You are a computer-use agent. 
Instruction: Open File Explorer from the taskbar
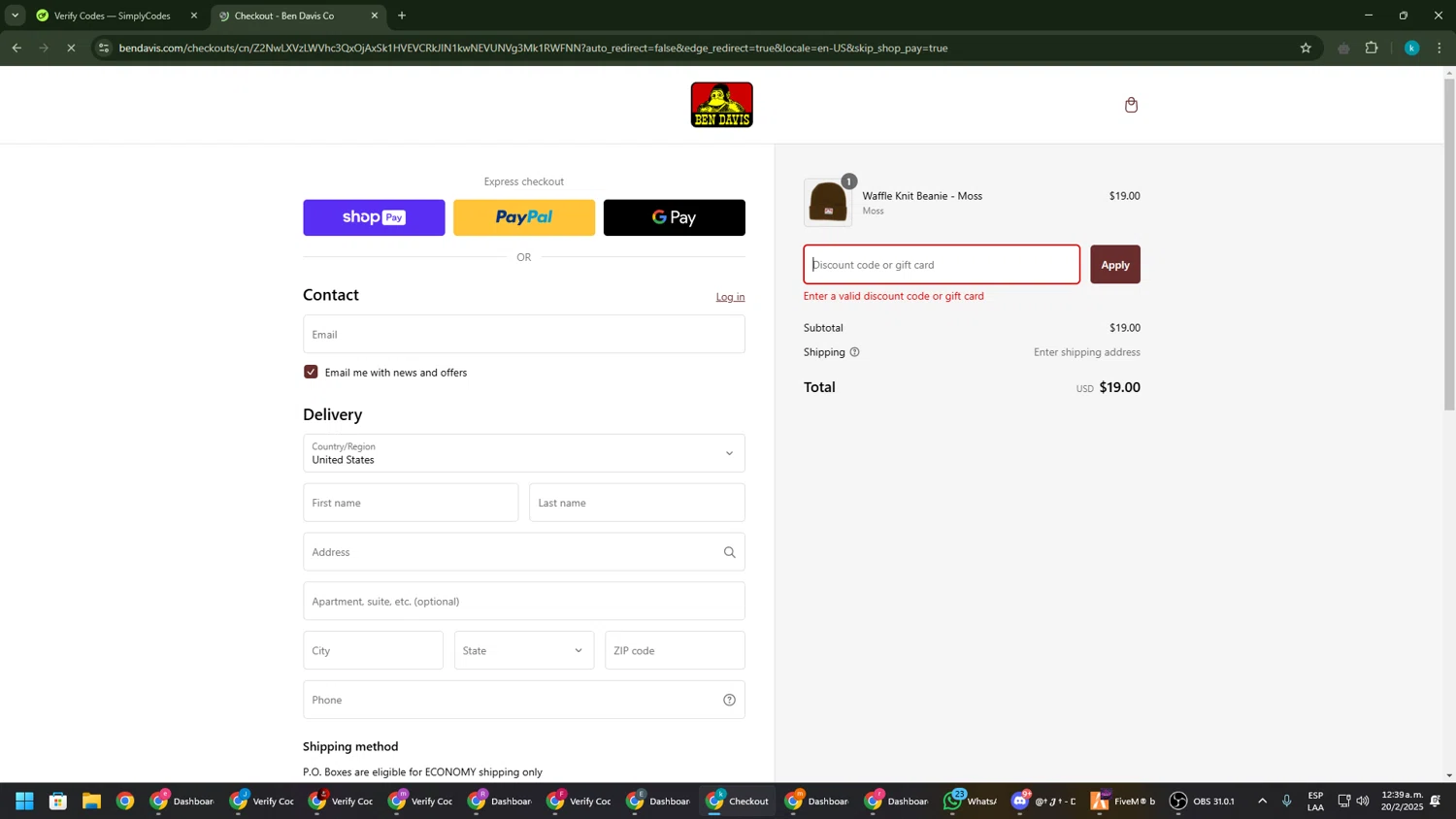[91, 801]
